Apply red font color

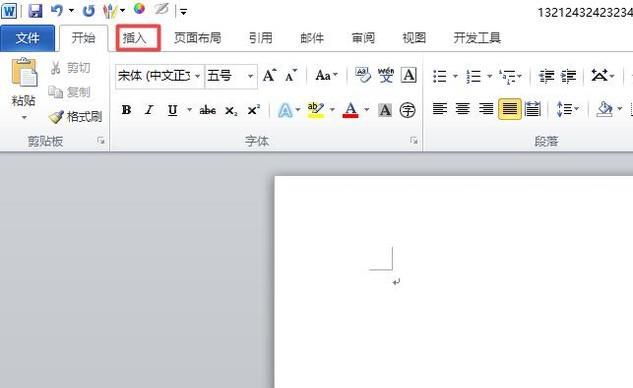350,110
